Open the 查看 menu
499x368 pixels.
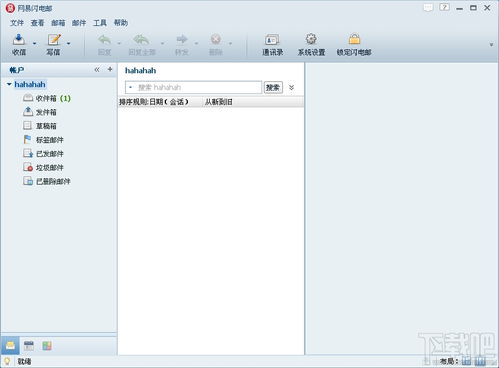[37, 23]
